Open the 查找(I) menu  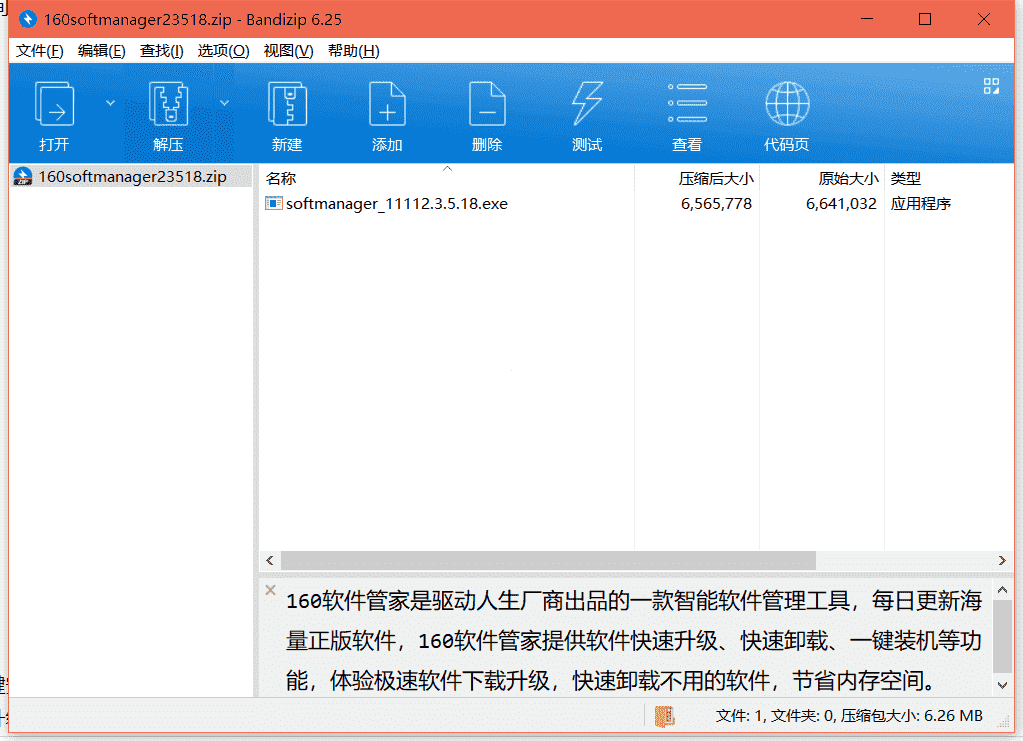[161, 51]
